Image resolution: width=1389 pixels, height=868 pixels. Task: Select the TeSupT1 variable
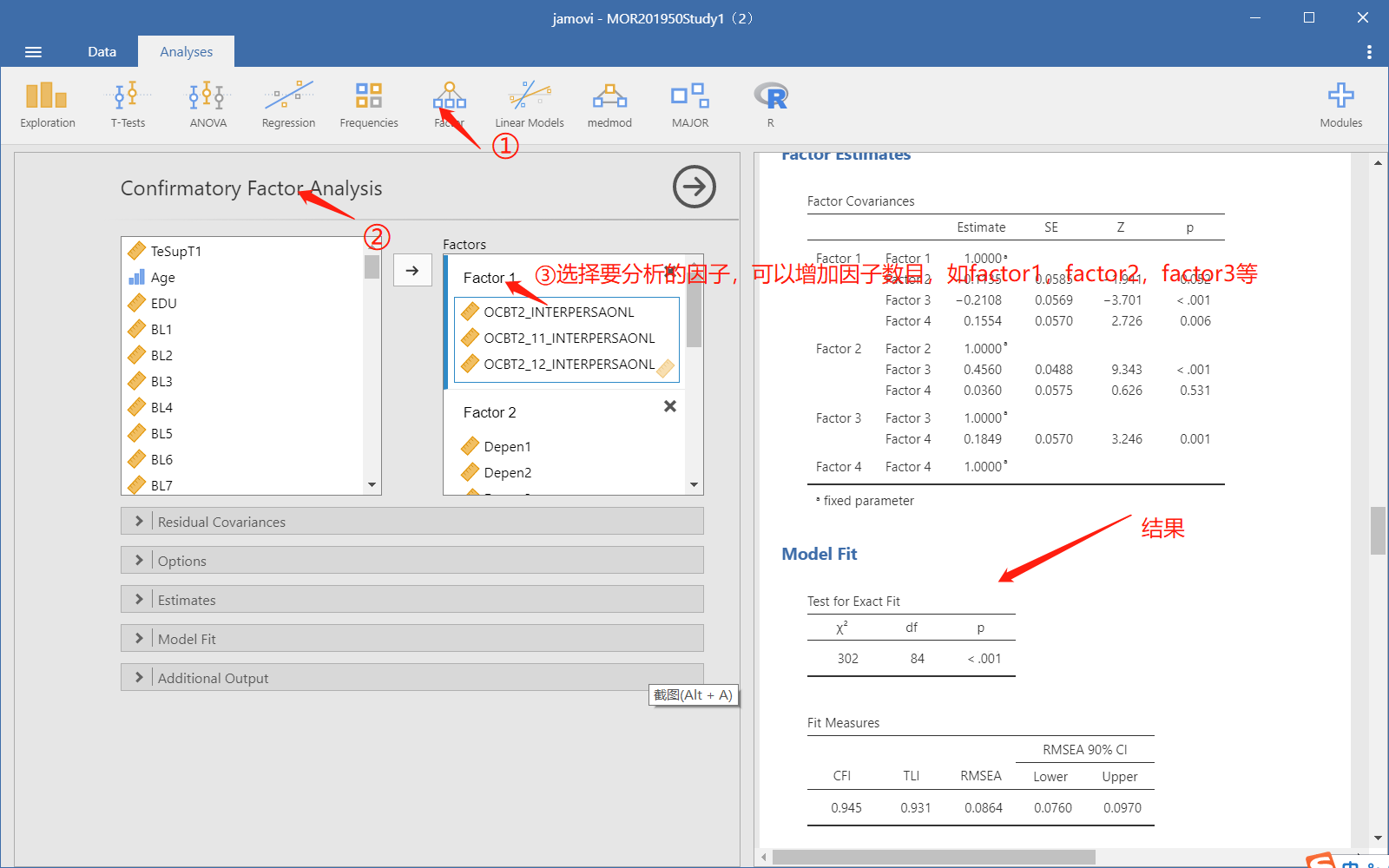[243, 251]
